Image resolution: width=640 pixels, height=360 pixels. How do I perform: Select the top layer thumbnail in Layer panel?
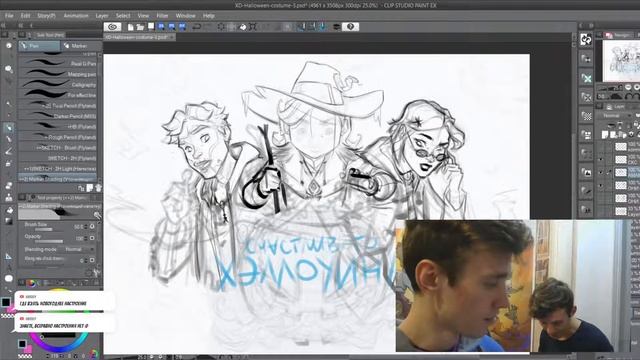click(x=621, y=146)
